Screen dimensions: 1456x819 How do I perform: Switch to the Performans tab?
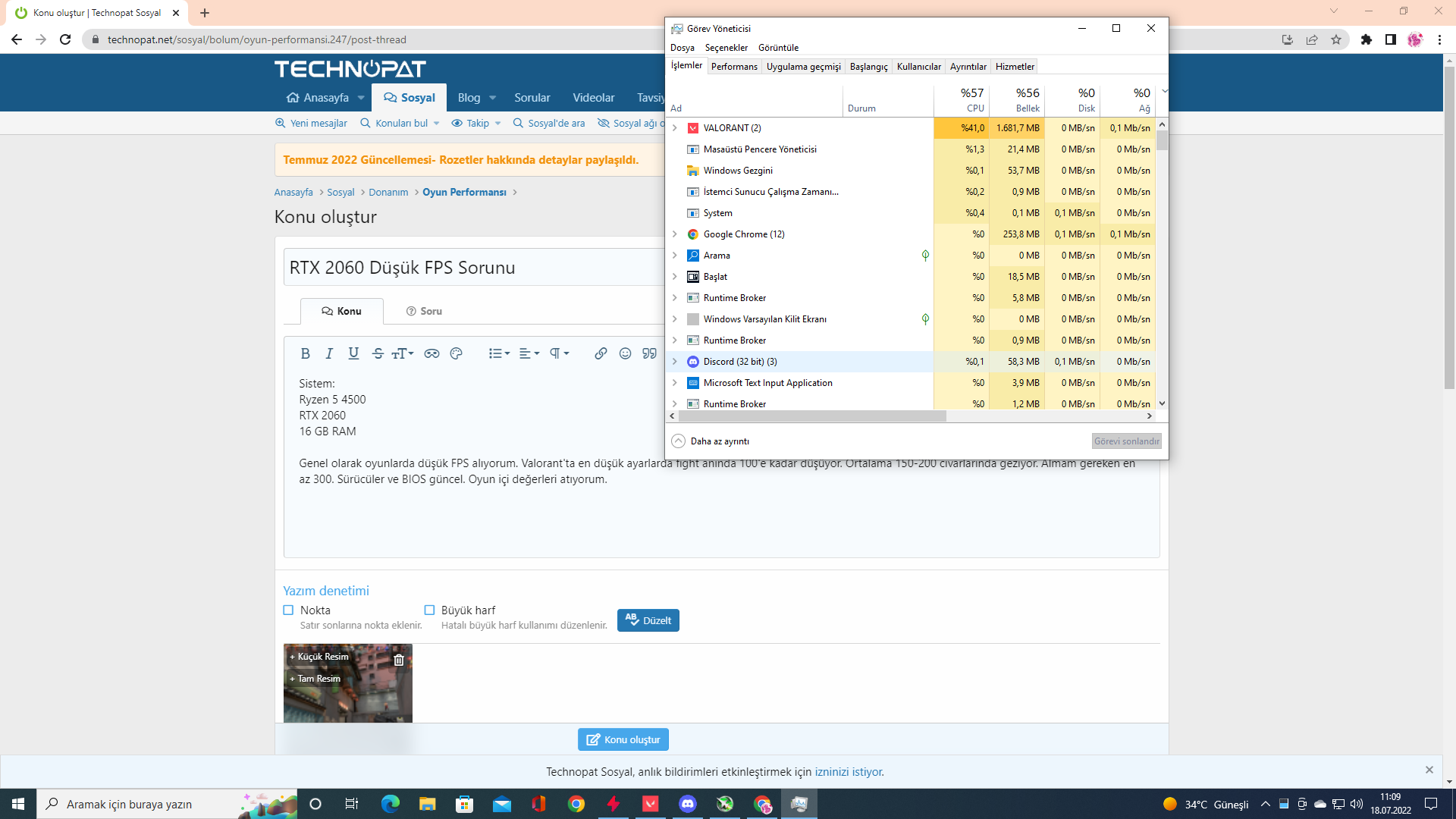[x=733, y=67]
